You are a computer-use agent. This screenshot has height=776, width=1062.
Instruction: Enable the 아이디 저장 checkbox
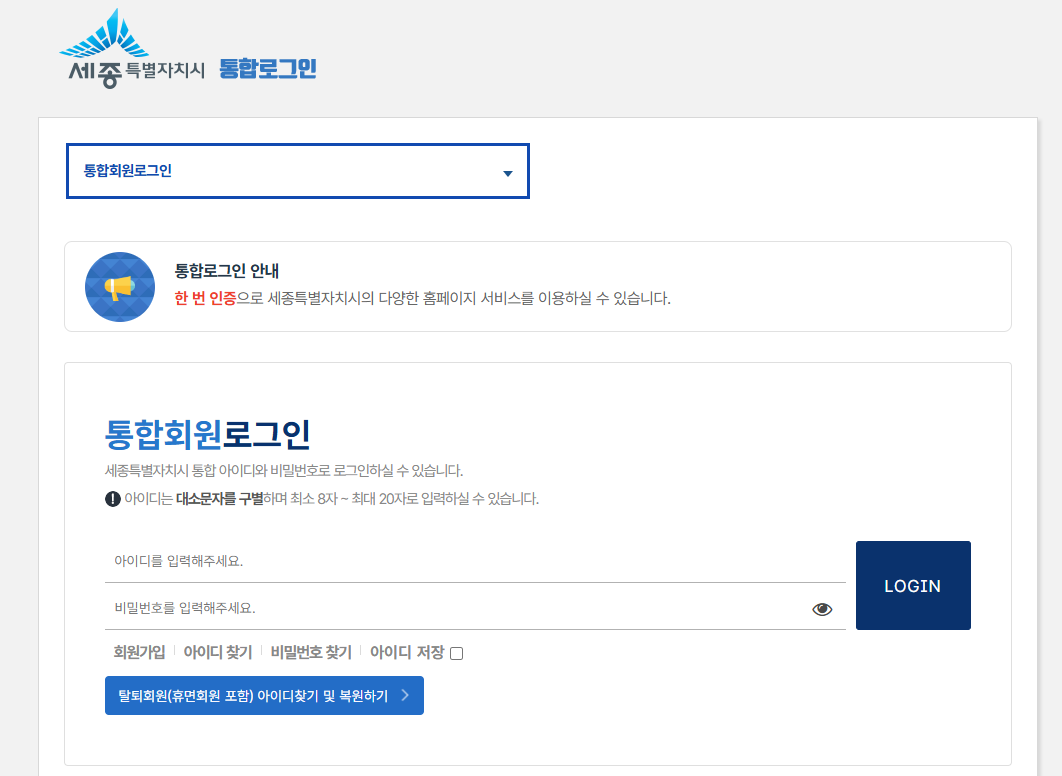[x=456, y=652]
